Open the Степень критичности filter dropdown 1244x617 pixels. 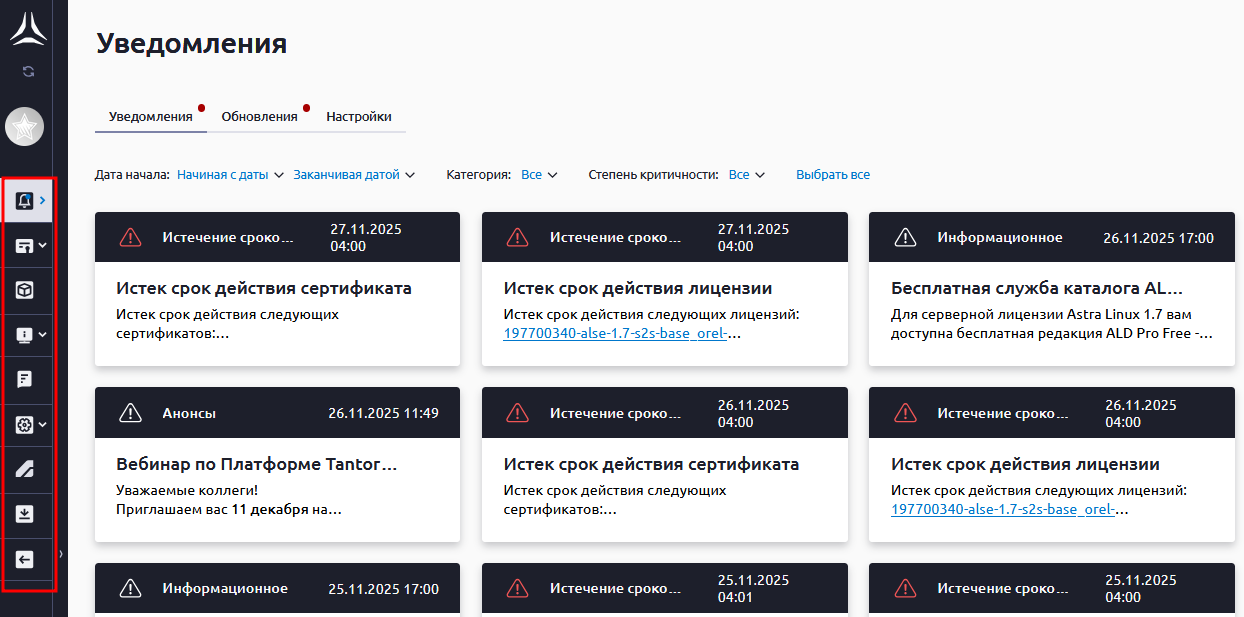coord(746,175)
